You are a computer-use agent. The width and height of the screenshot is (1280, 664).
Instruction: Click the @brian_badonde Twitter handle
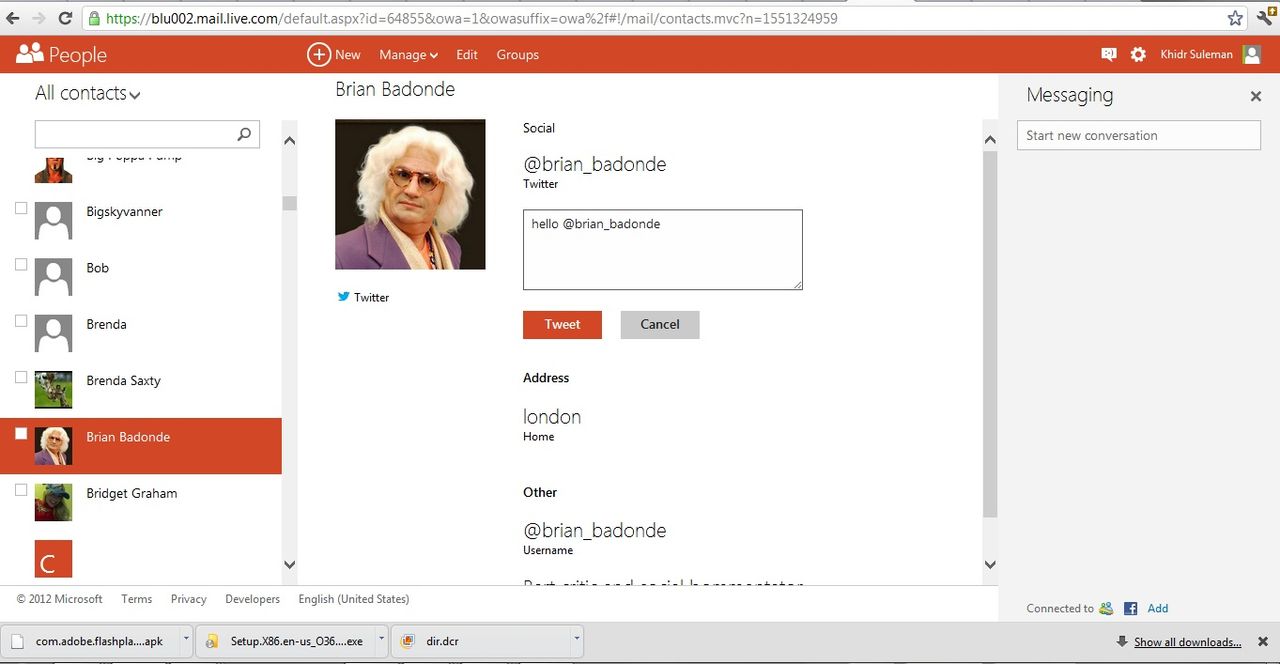(595, 164)
